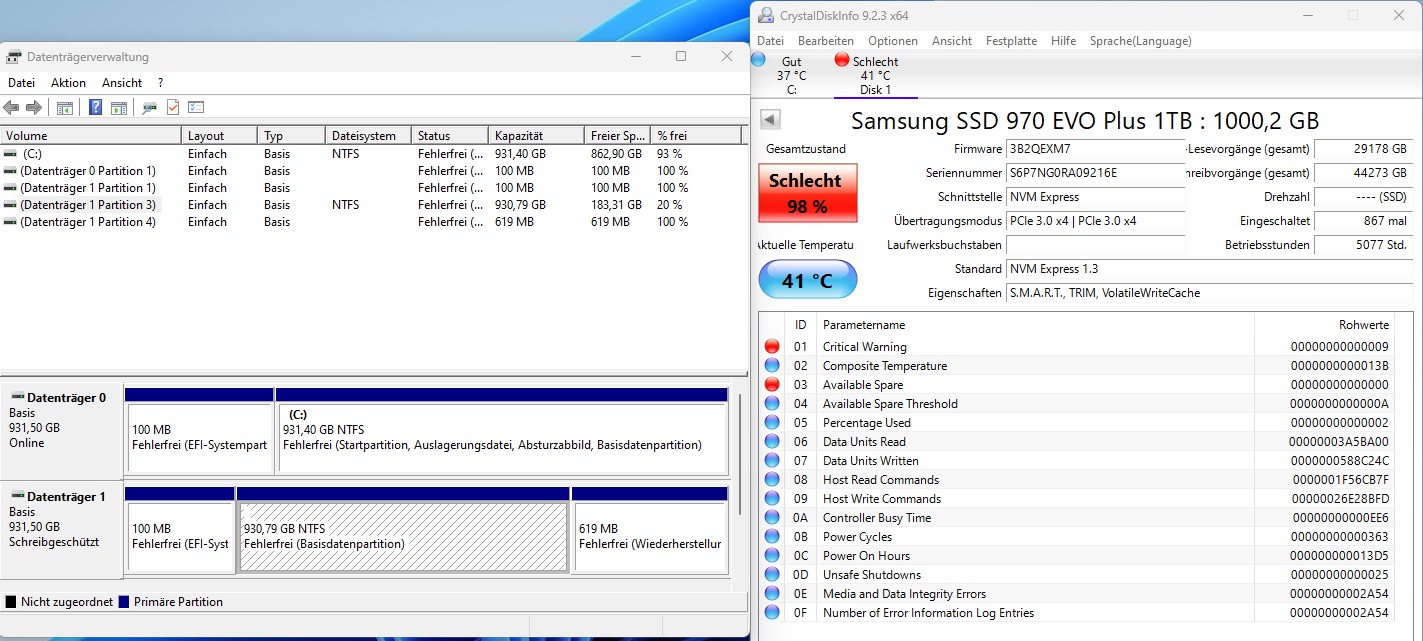Toggle the console tree pane icon

65,107
